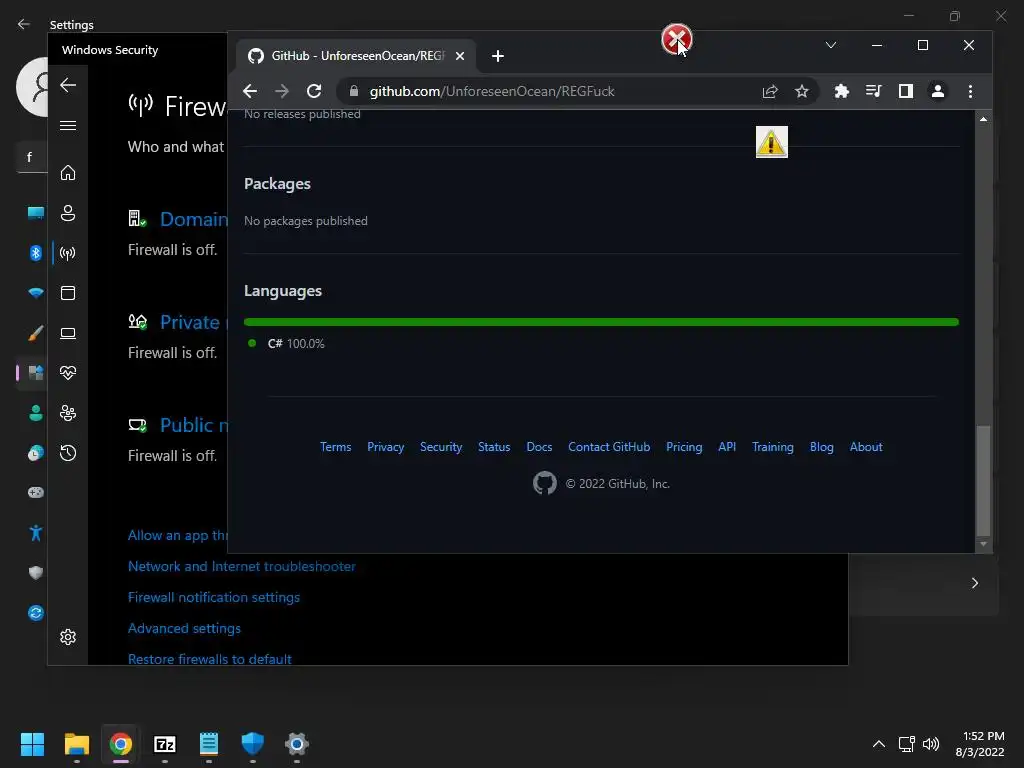Open Windows Security settings gear

pos(68,637)
